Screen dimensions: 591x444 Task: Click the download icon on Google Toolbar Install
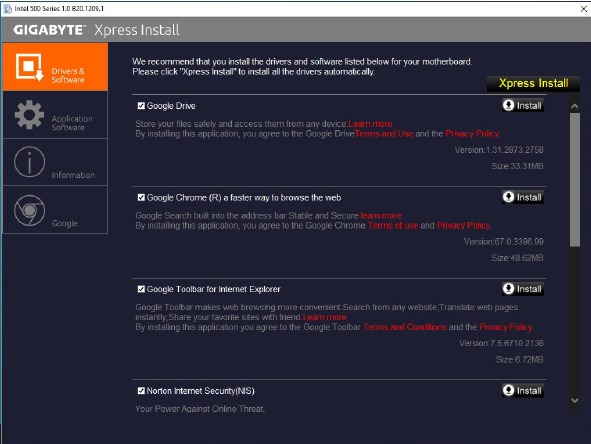click(508, 289)
